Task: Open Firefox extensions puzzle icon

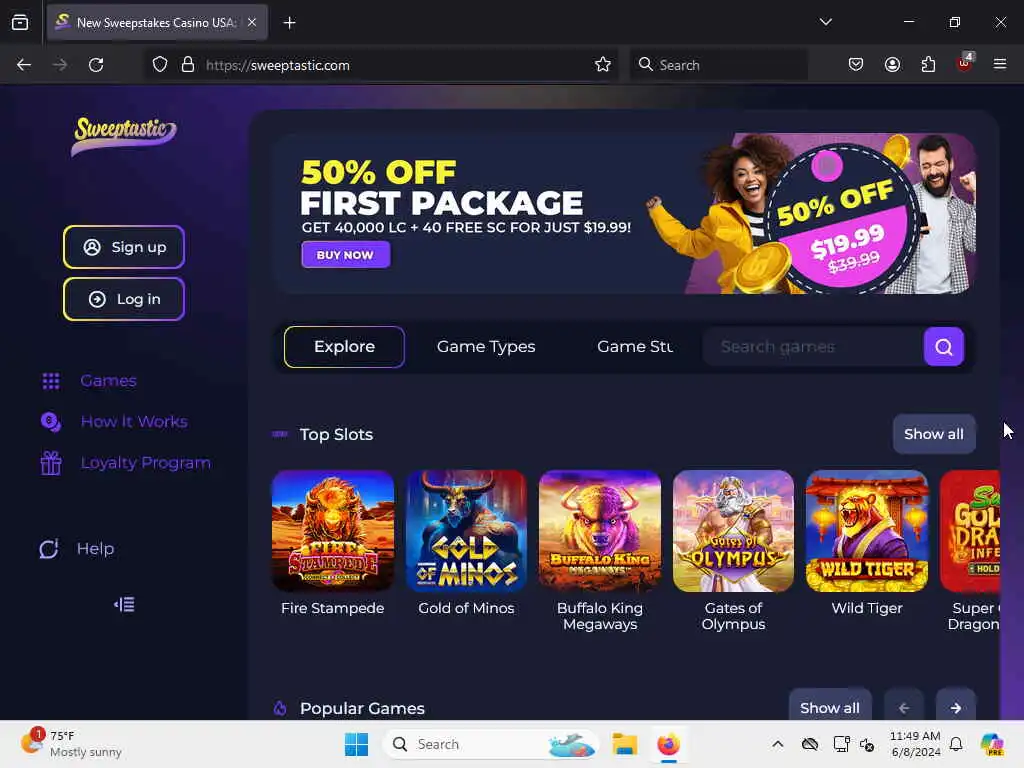Action: tap(928, 65)
